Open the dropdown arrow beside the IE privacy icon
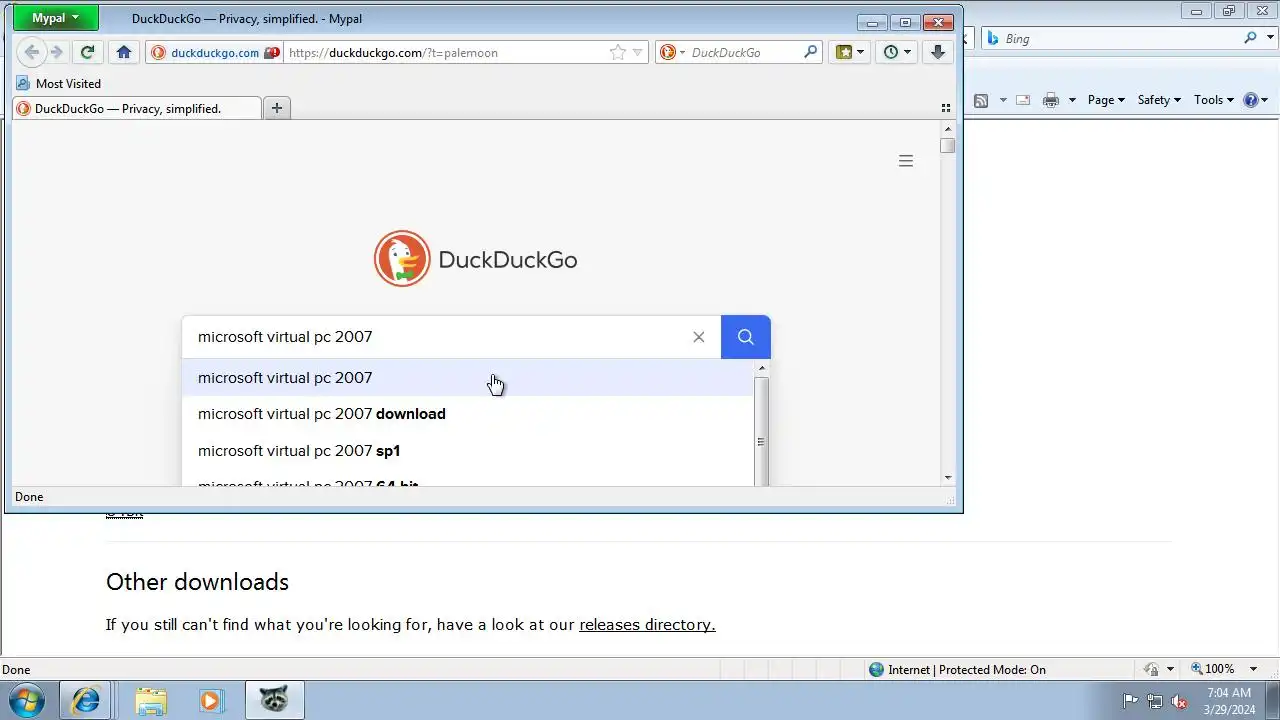1280x720 pixels. tap(1170, 670)
